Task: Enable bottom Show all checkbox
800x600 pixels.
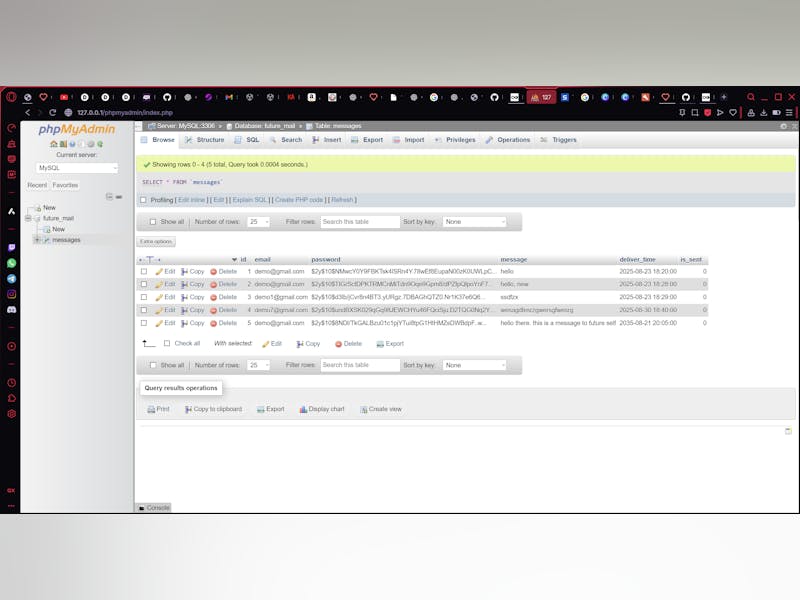Action: 153,365
